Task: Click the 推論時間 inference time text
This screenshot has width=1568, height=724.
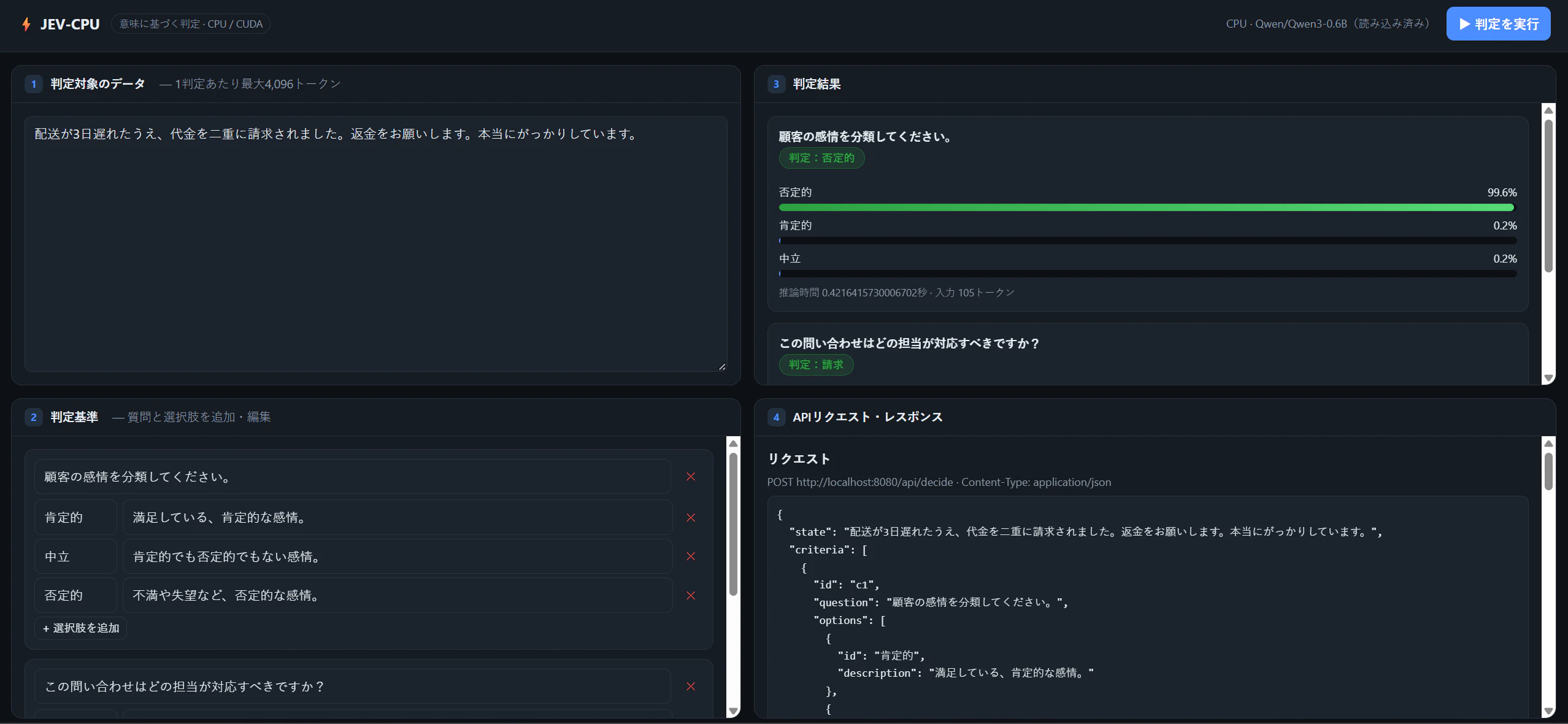Action: [x=896, y=293]
